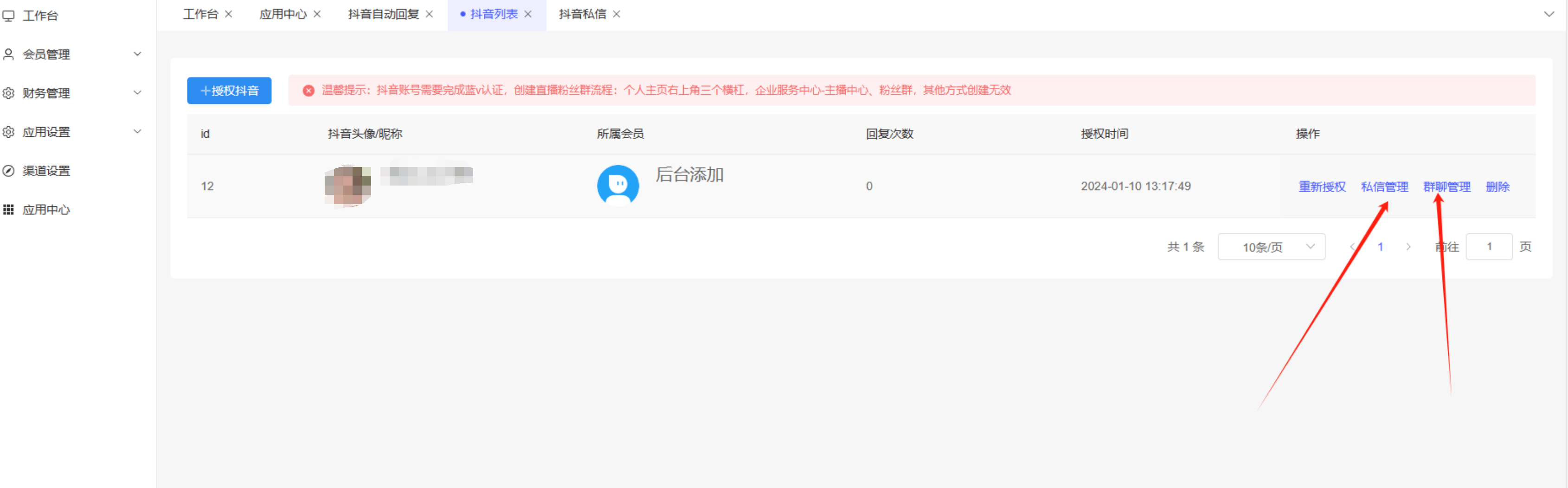Screen dimensions: 1568x488
Task: Switch to the 应用中心 tab
Action: pos(283,14)
